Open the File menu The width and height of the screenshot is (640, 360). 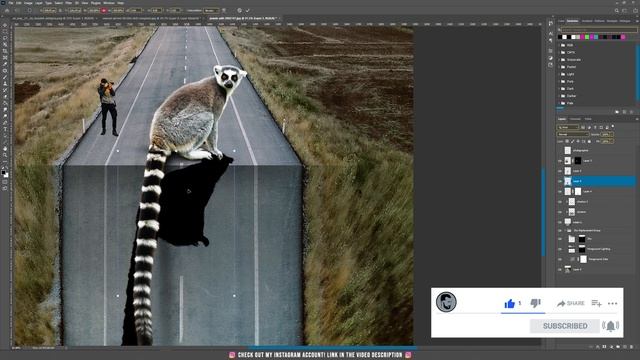coord(11,3)
